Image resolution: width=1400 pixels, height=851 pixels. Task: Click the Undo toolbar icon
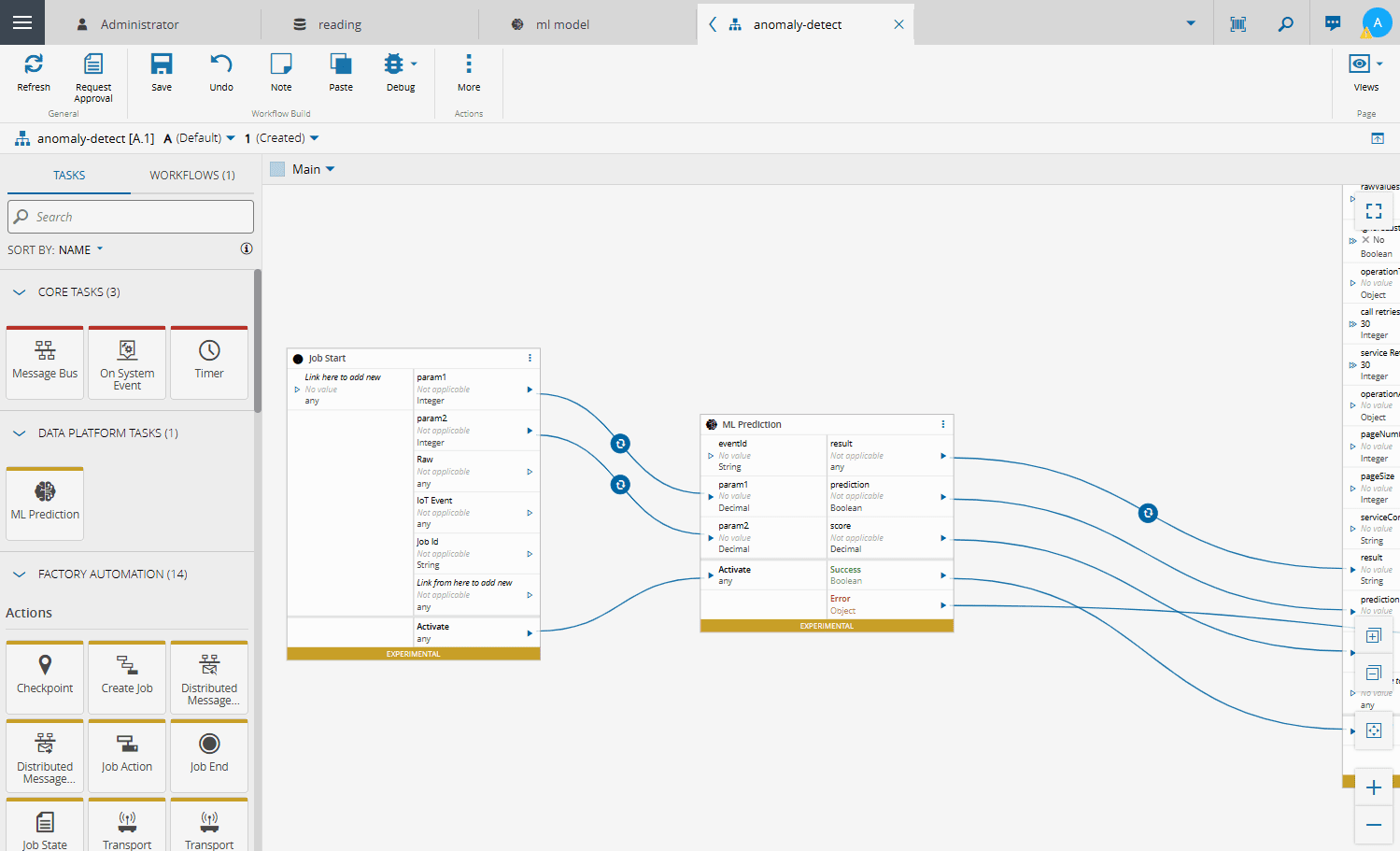pyautogui.click(x=221, y=64)
